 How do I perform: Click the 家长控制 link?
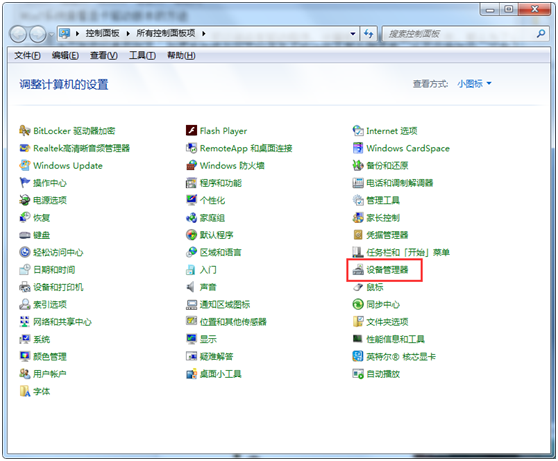pos(383,218)
